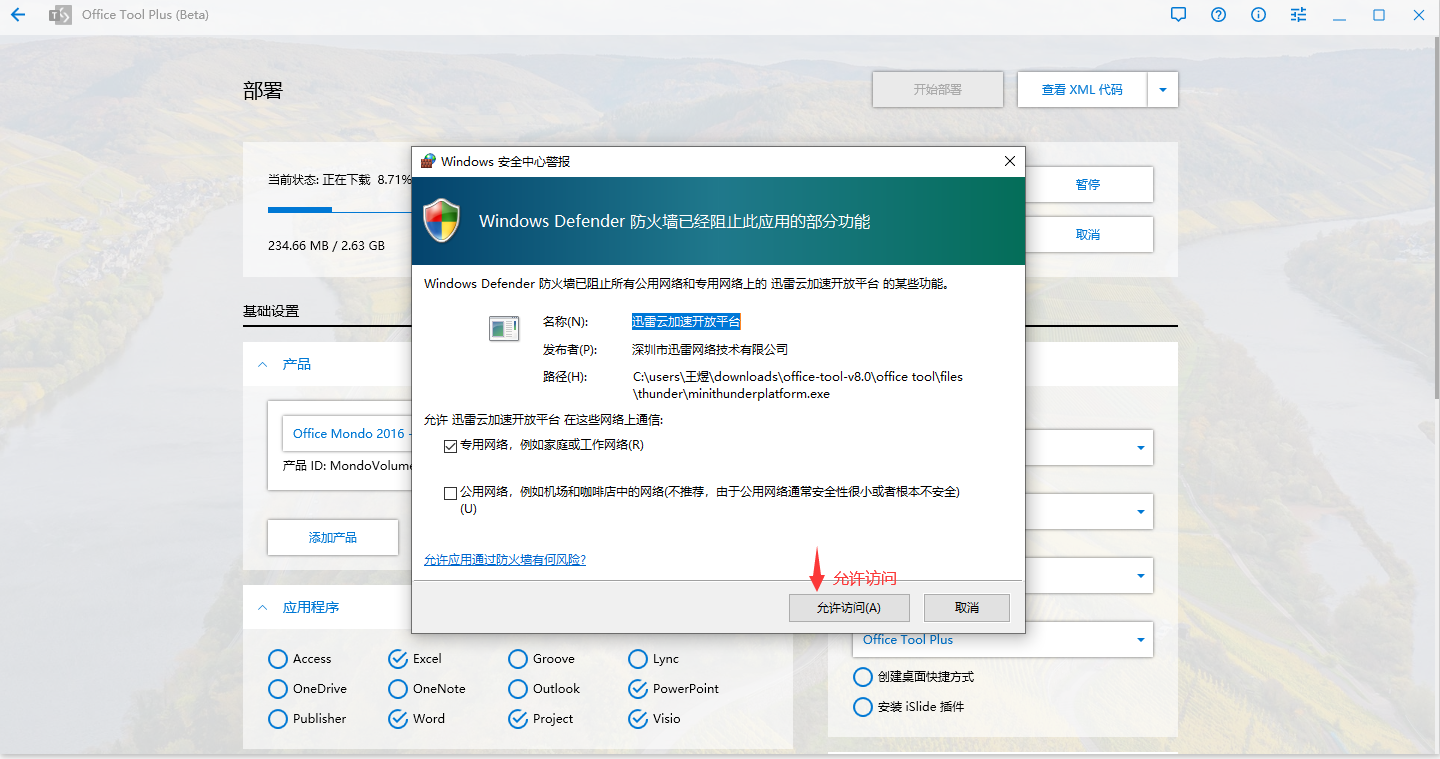Open the feedback chat icon in title bar

coord(1178,15)
